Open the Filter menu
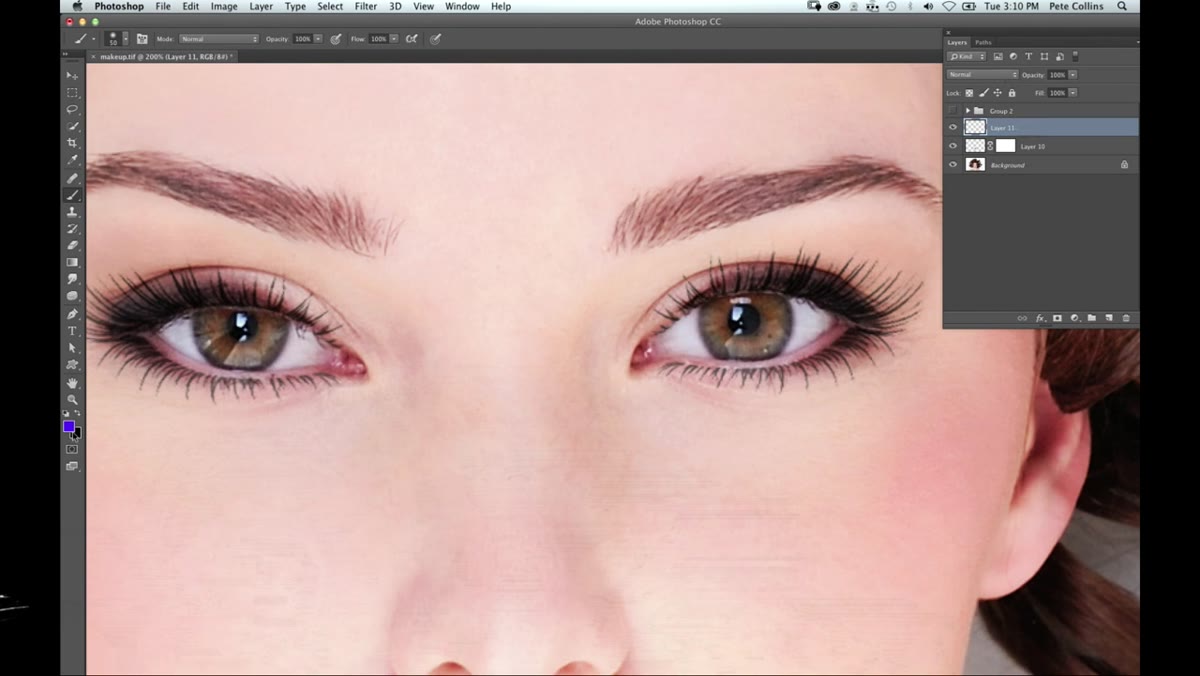The image size is (1200, 676). 366,6
